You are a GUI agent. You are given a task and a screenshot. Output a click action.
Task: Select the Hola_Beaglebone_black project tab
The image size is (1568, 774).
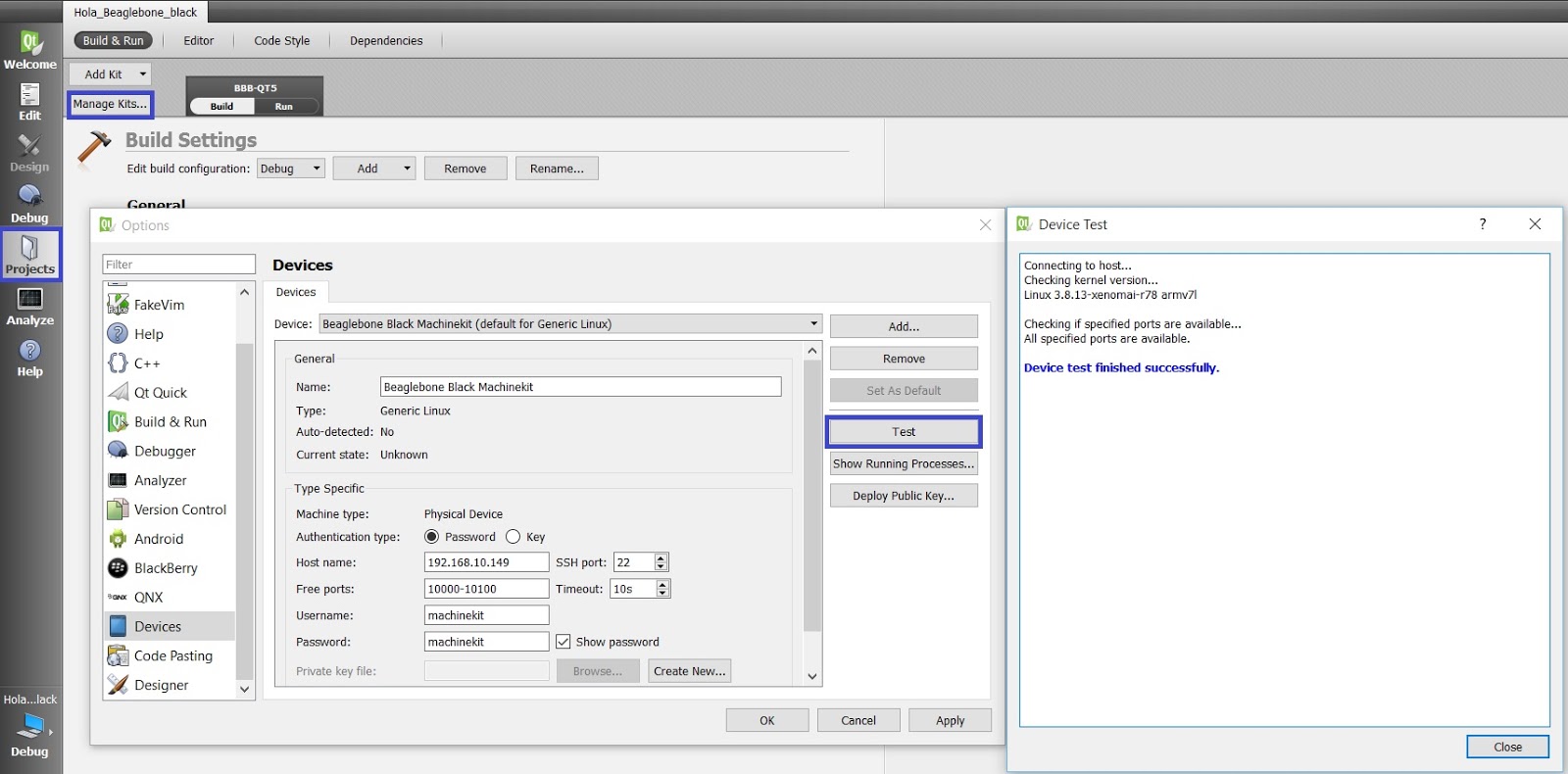[x=135, y=12]
